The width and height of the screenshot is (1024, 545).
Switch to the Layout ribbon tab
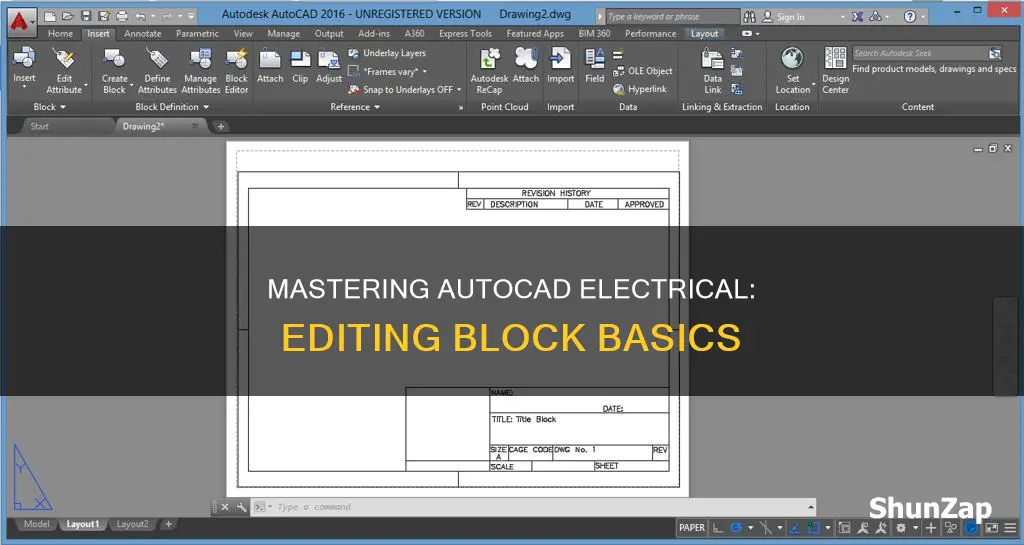tap(705, 33)
